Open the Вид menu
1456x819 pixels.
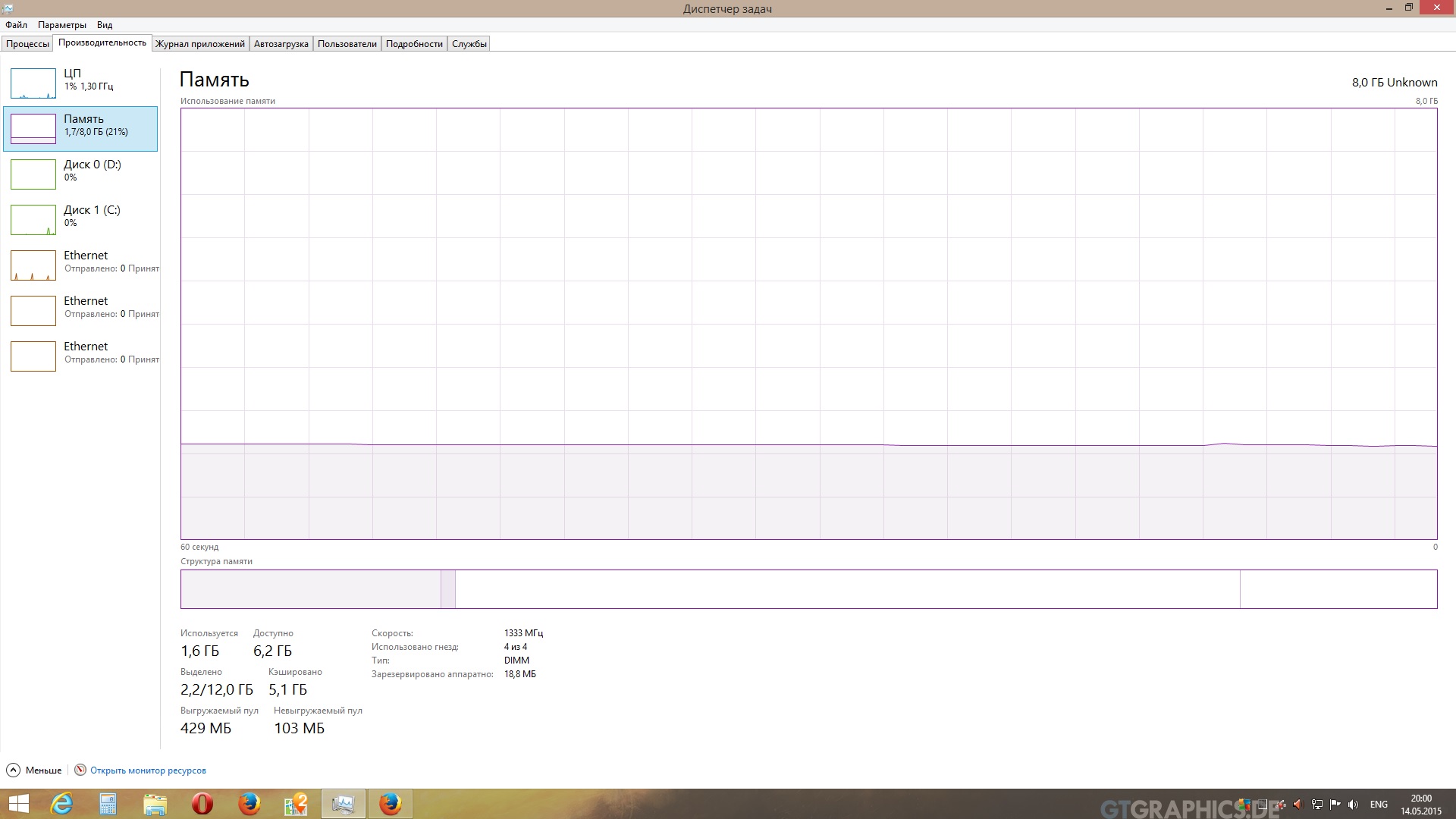coord(105,25)
